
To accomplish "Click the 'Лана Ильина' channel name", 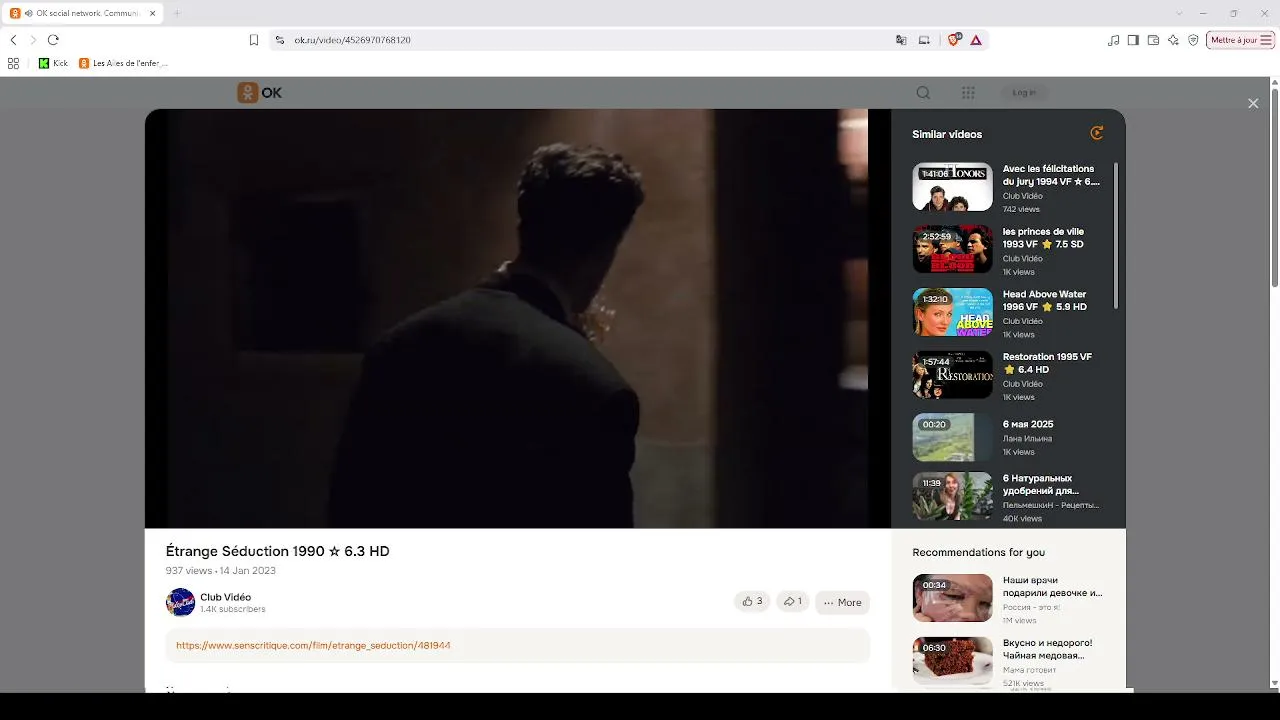I will pyautogui.click(x=1027, y=439).
